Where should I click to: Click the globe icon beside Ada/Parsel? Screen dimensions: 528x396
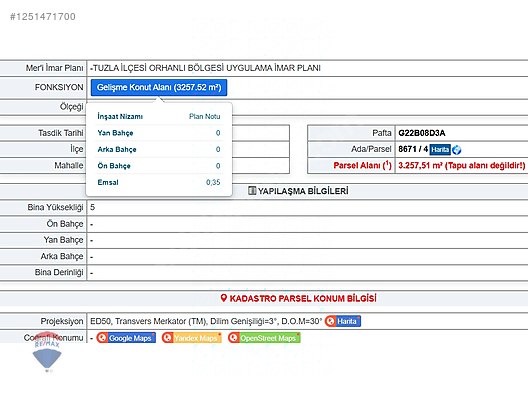pos(457,150)
